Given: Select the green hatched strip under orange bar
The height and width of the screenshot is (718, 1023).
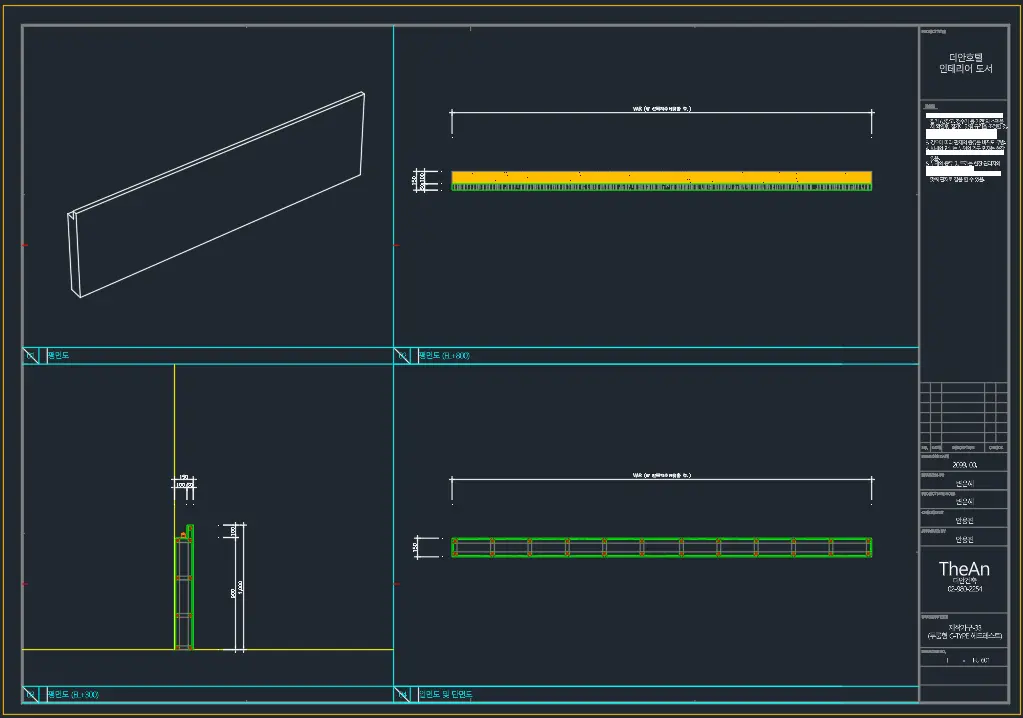Looking at the screenshot, I should click(x=662, y=187).
